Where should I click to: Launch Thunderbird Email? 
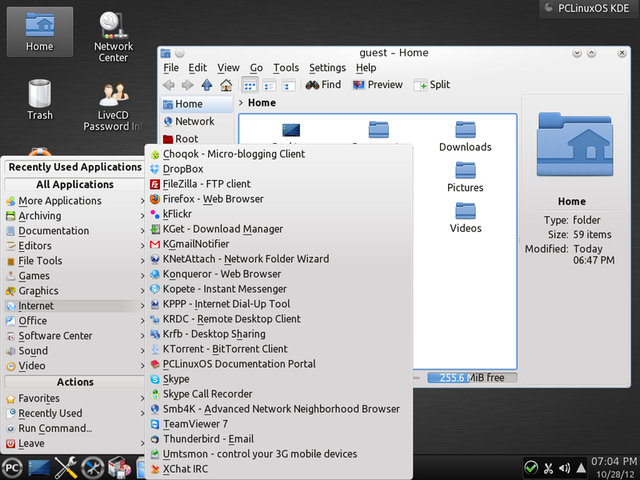[x=278, y=439]
